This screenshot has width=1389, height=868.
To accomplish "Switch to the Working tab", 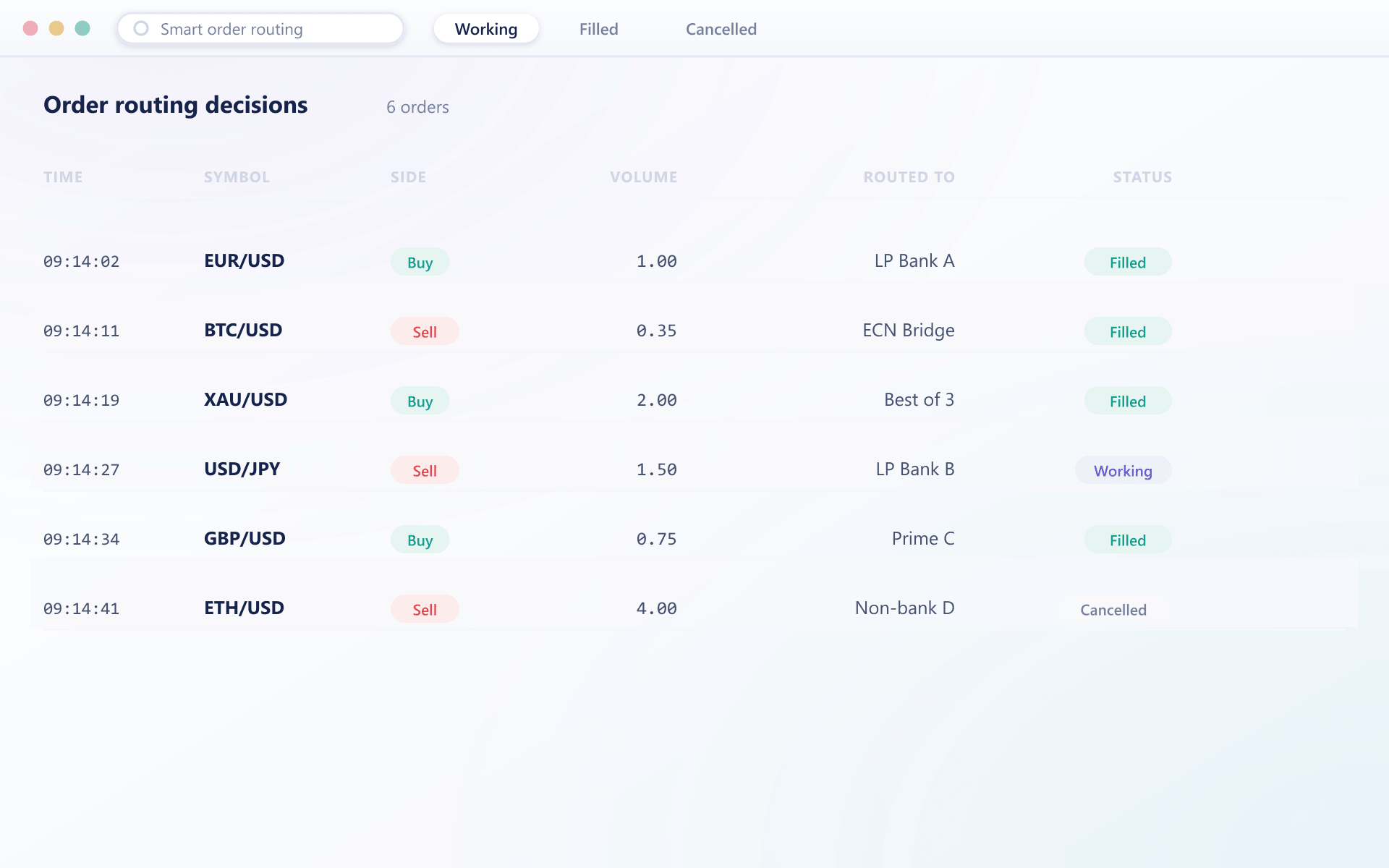I will click(x=486, y=29).
